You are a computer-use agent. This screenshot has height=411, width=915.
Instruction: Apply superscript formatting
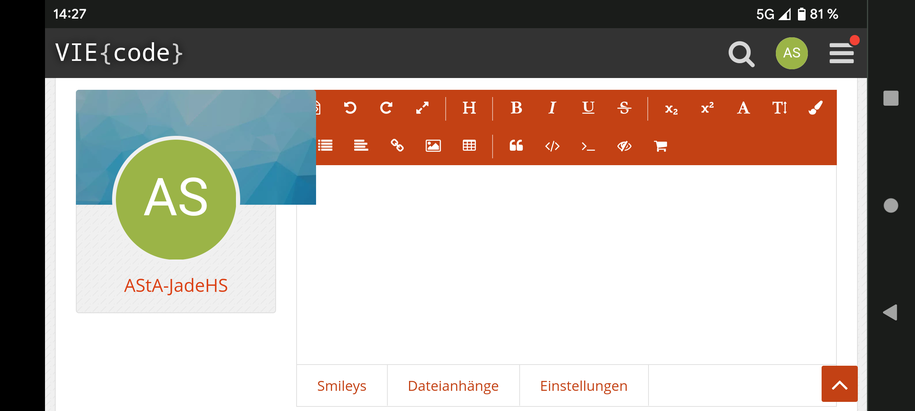[707, 108]
